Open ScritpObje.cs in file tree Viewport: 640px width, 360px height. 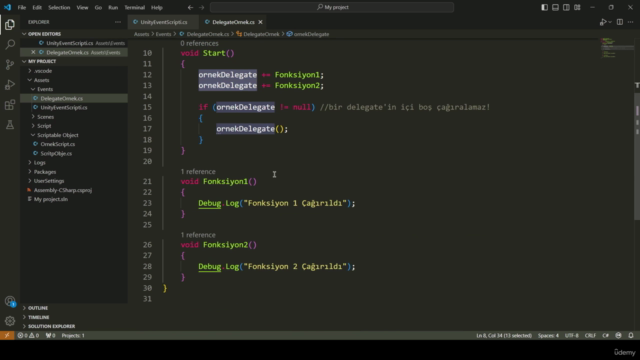(56, 153)
